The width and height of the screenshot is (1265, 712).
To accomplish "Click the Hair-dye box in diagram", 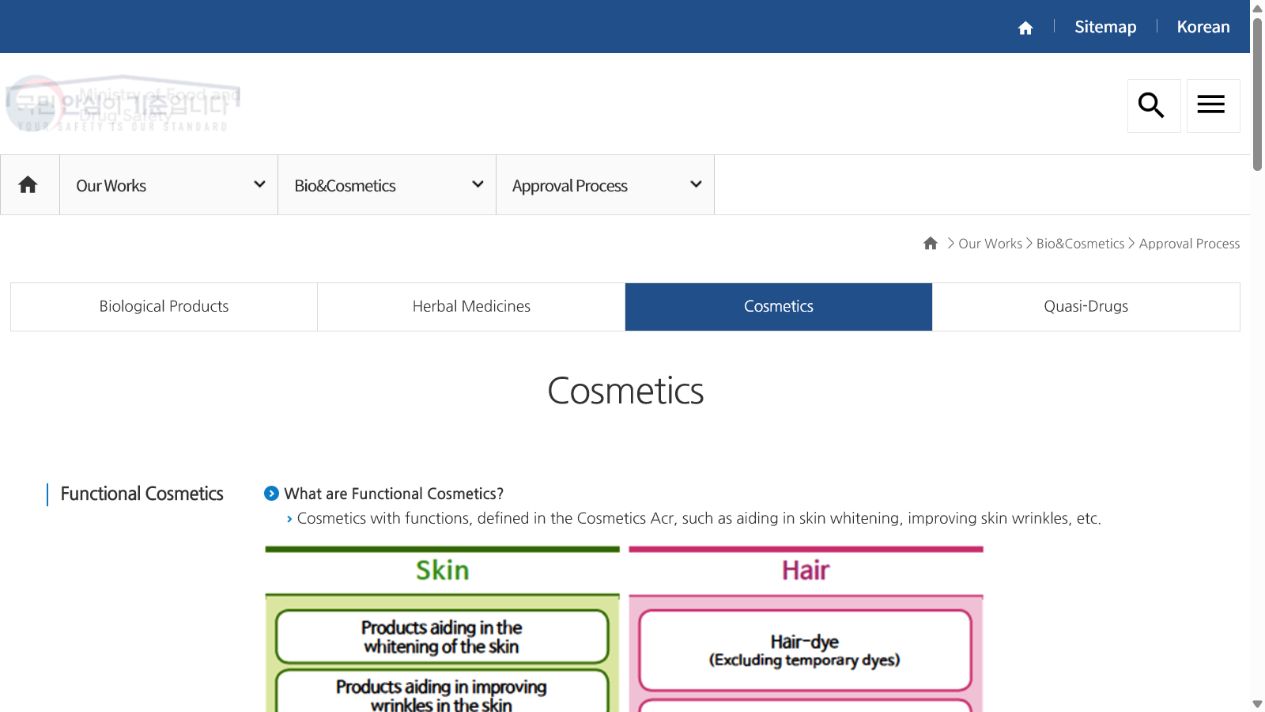I will coord(805,650).
